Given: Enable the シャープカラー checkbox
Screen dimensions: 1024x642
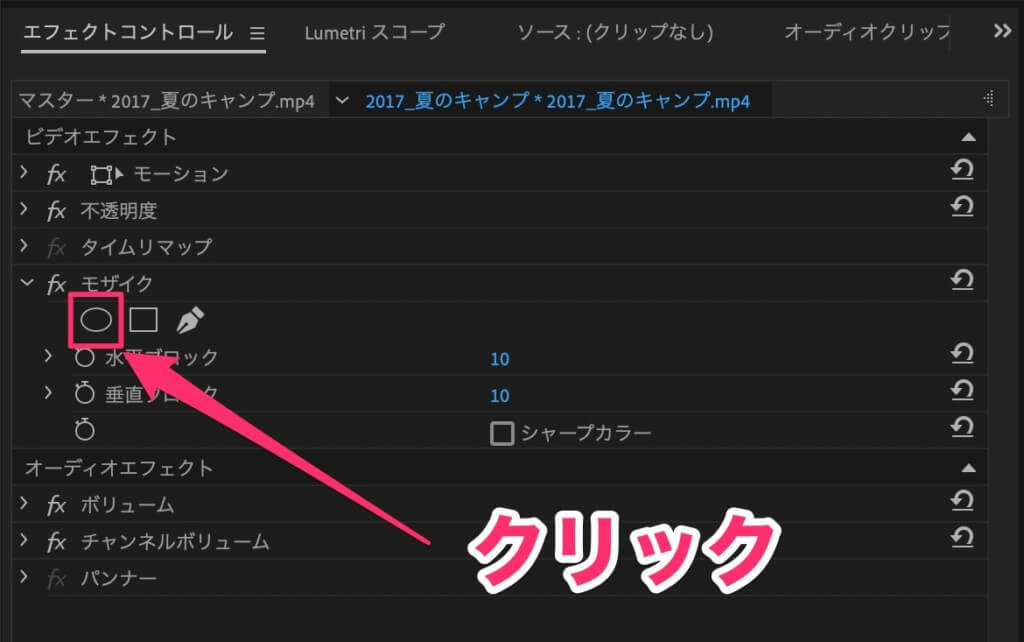Looking at the screenshot, I should point(502,433).
